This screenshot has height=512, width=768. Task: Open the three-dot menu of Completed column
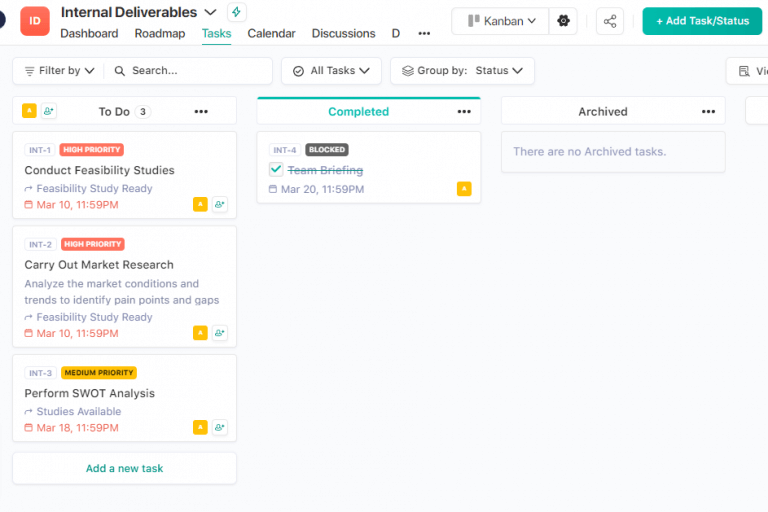coord(464,112)
